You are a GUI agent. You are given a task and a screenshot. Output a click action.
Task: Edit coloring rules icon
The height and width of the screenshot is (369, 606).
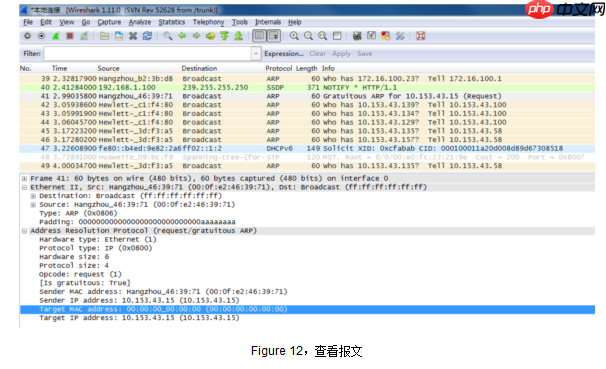386,36
